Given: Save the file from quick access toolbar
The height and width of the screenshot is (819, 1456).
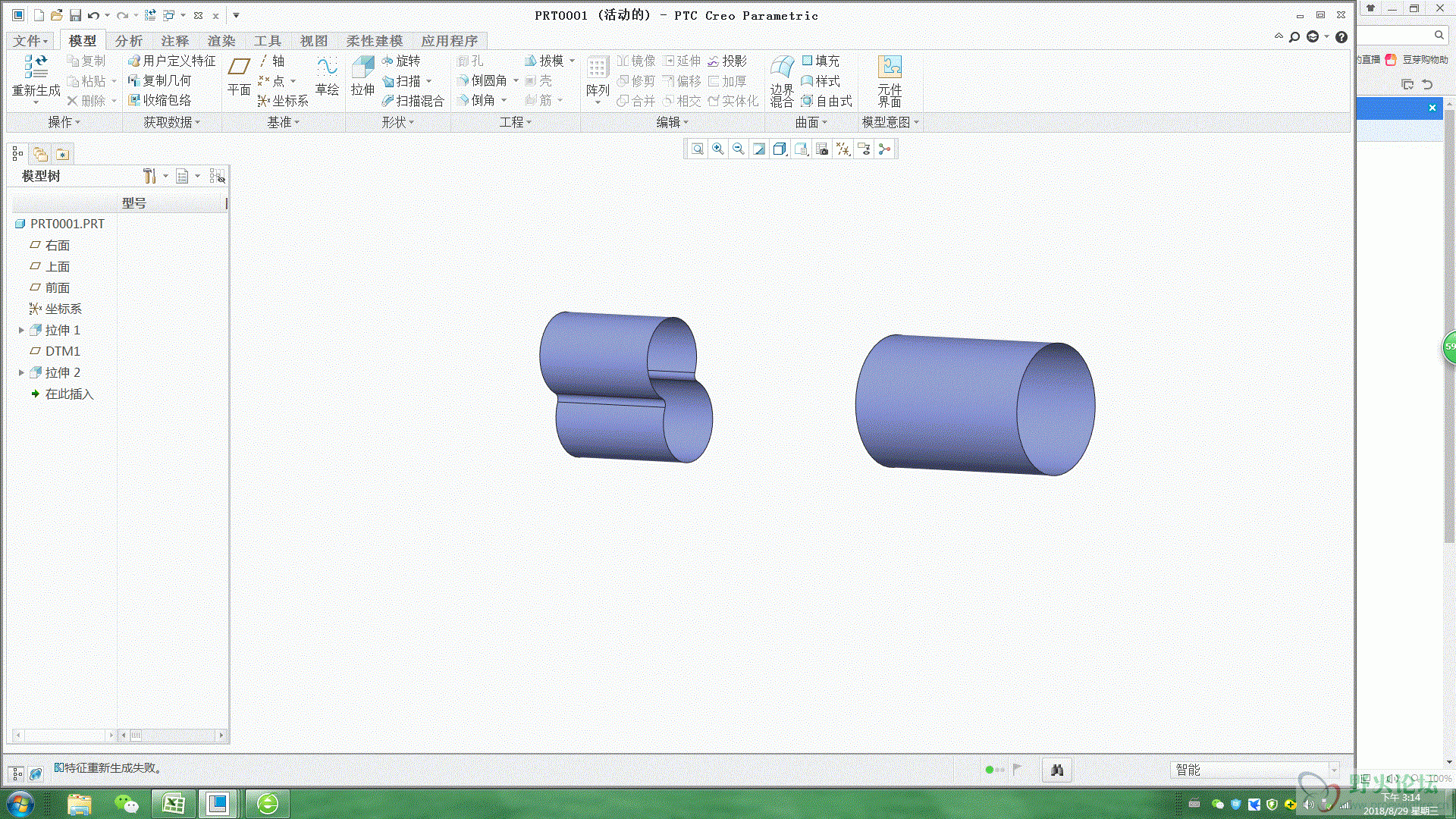Looking at the screenshot, I should (75, 15).
